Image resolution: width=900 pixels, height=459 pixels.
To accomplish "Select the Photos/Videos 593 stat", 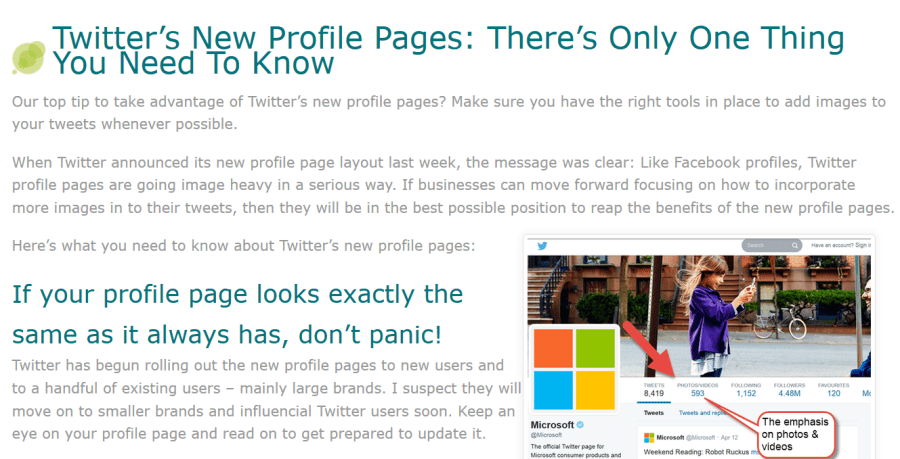I will 696,389.
